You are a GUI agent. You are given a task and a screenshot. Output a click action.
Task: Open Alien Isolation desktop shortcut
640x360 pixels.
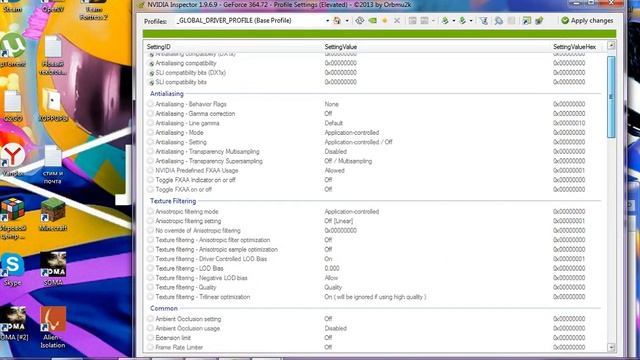click(x=53, y=327)
